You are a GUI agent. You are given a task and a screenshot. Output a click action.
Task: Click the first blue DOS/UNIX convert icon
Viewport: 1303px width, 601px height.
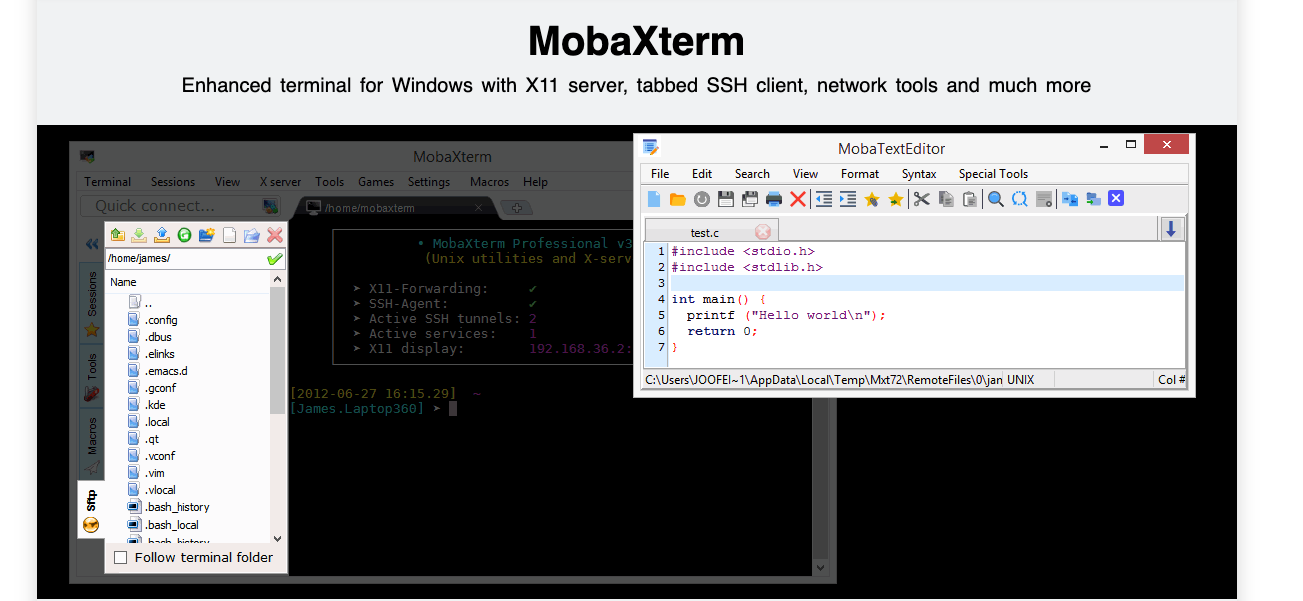(1070, 199)
